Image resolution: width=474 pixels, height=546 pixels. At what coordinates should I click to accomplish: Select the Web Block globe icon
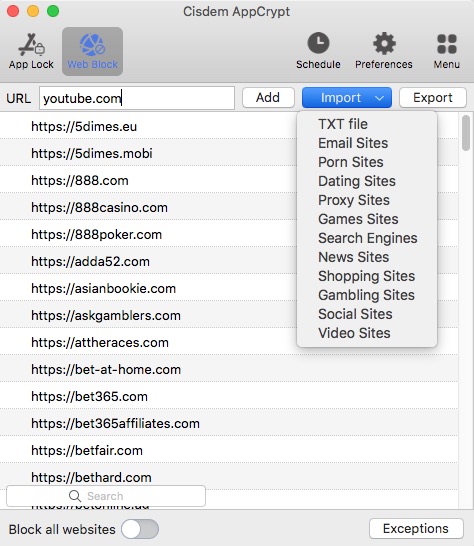92,45
